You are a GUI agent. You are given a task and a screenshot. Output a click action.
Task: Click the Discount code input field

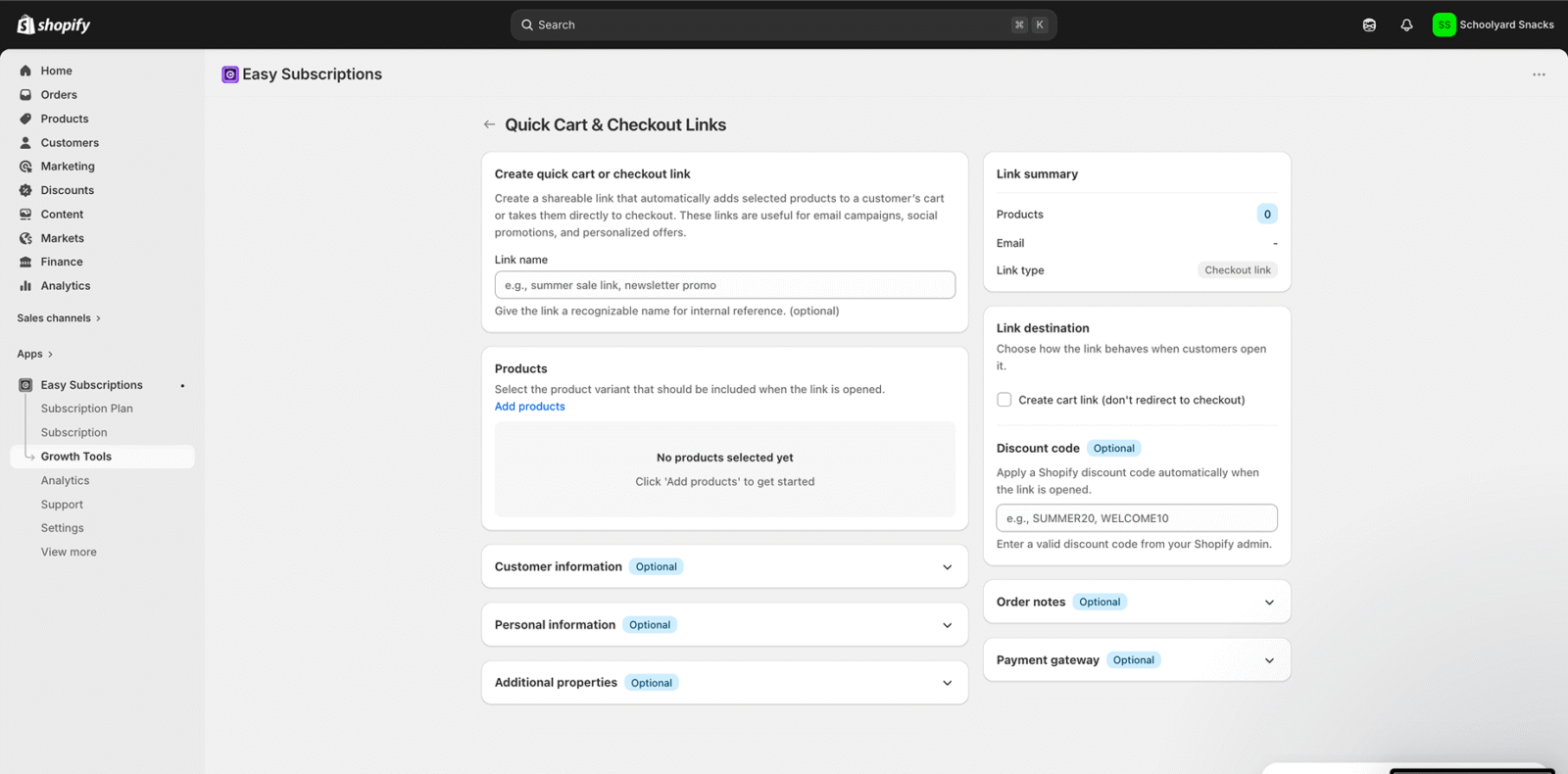click(x=1137, y=518)
